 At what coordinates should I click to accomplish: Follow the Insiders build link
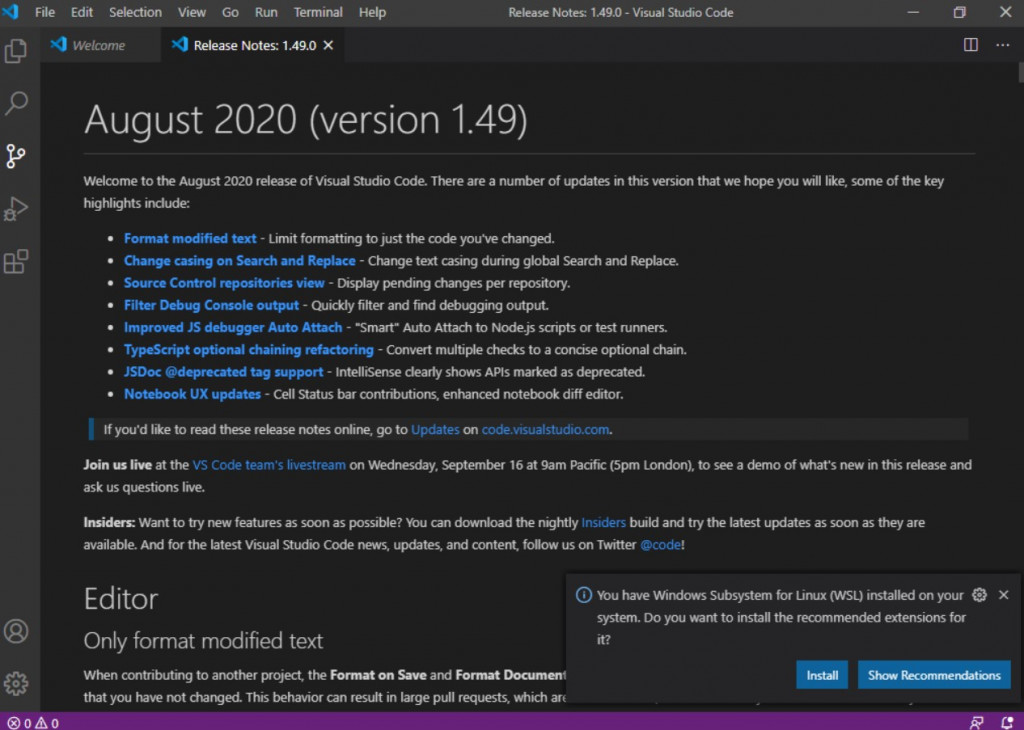(603, 522)
